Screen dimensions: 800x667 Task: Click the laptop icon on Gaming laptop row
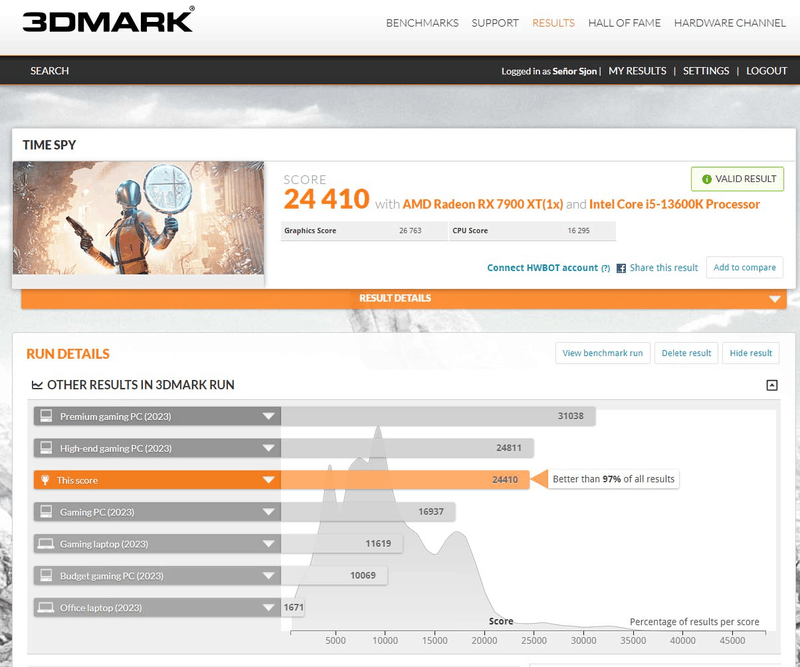click(46, 544)
